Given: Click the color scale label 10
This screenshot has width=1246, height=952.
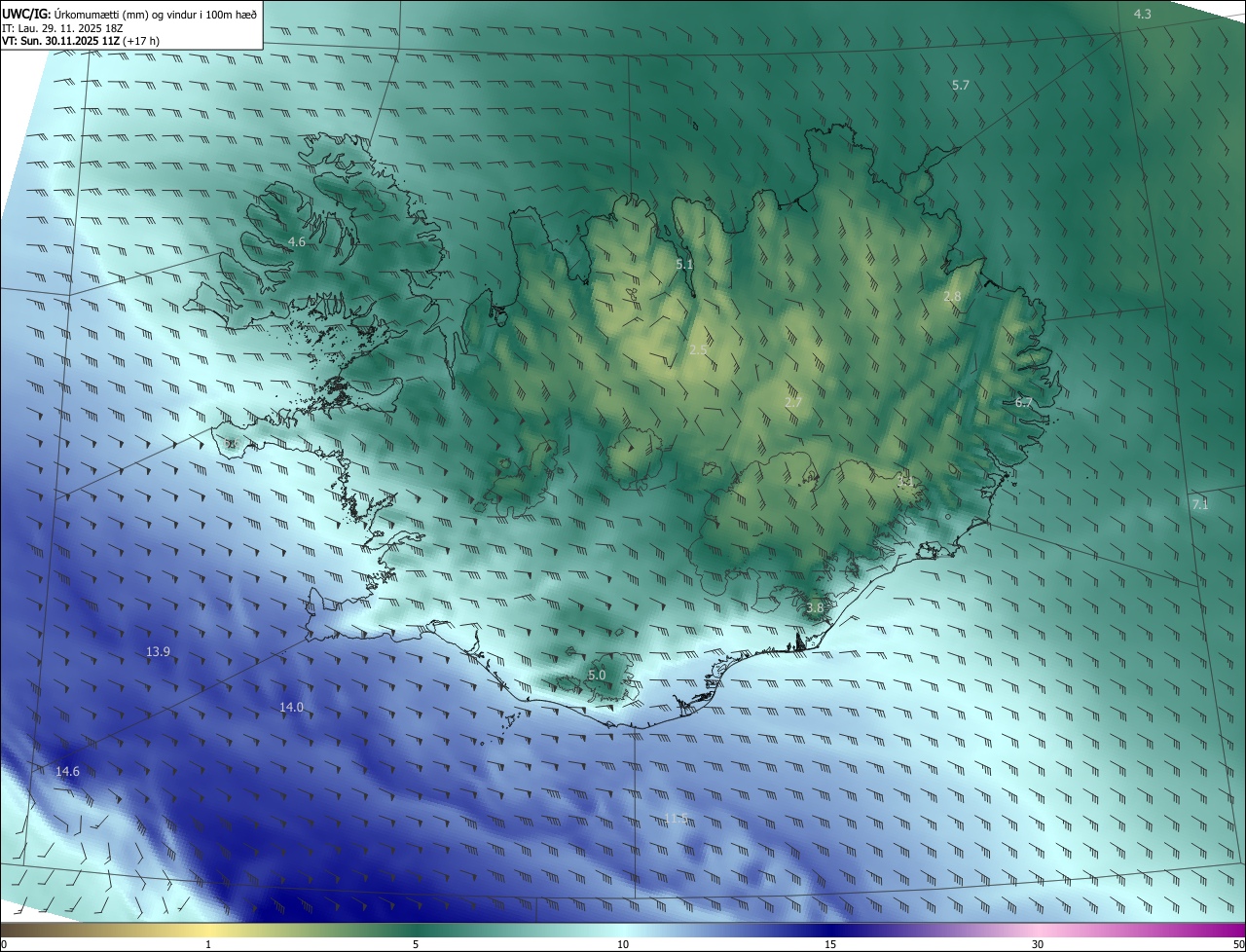Looking at the screenshot, I should tap(623, 944).
